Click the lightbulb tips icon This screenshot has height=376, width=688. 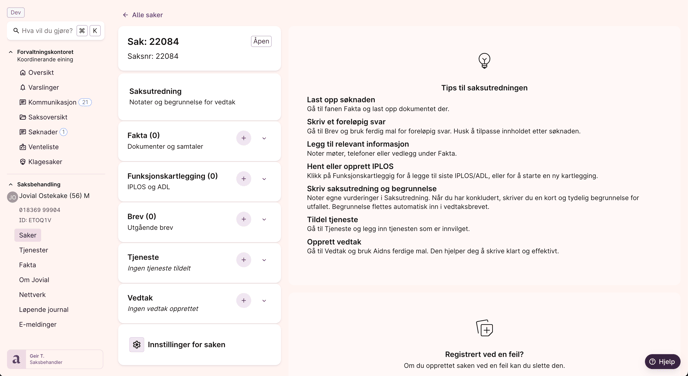tap(484, 61)
